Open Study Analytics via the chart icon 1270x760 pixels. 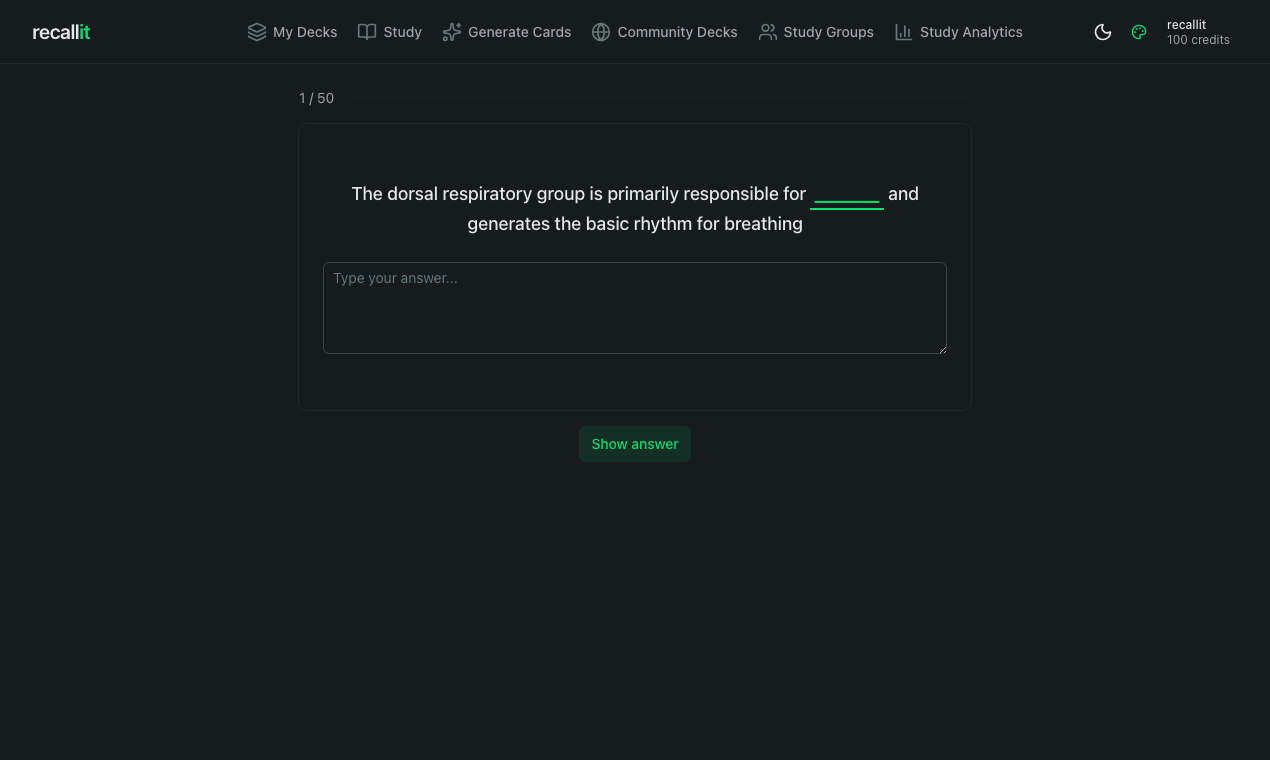pyautogui.click(x=903, y=31)
